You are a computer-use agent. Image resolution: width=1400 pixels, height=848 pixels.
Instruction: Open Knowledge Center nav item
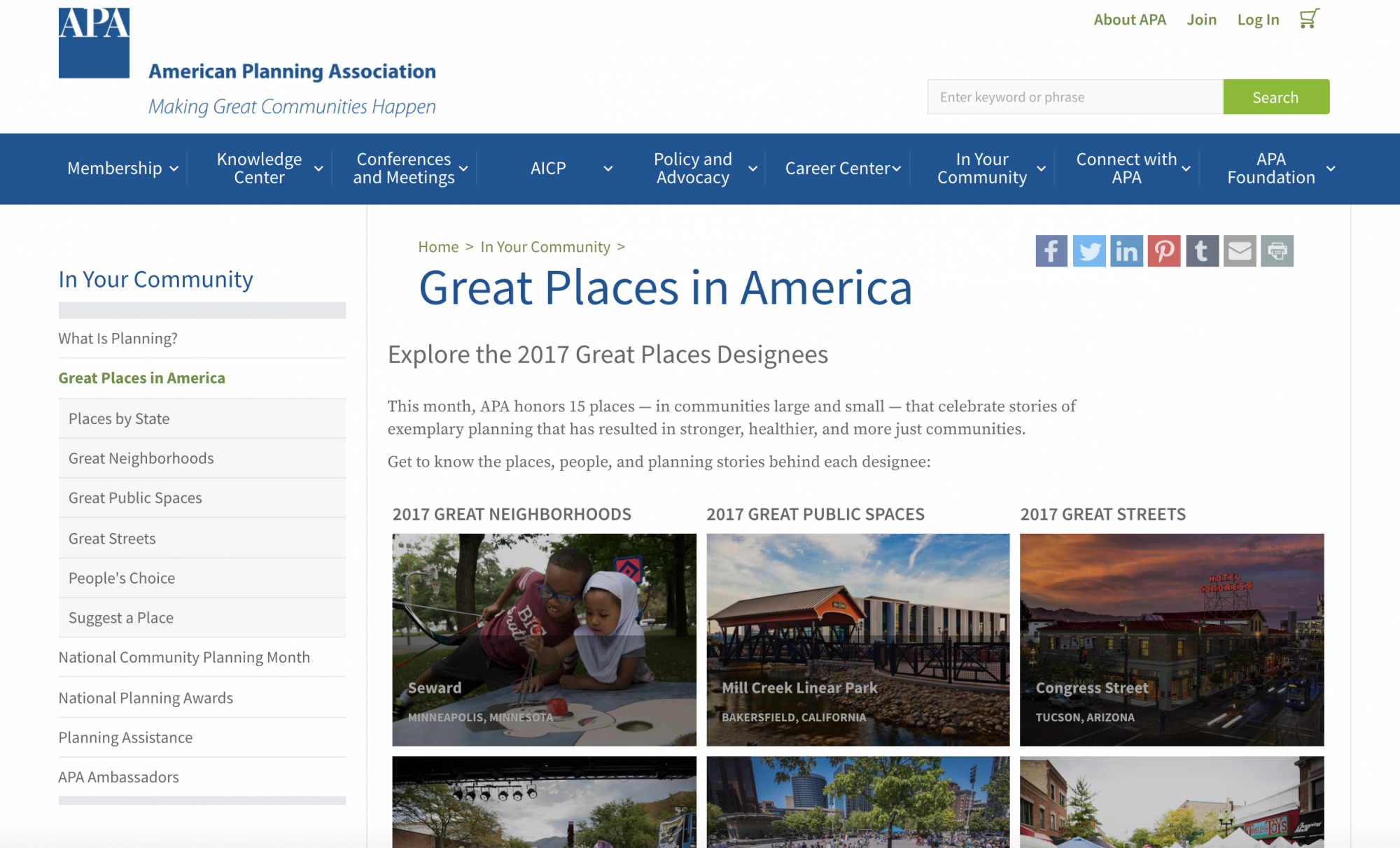[259, 169]
